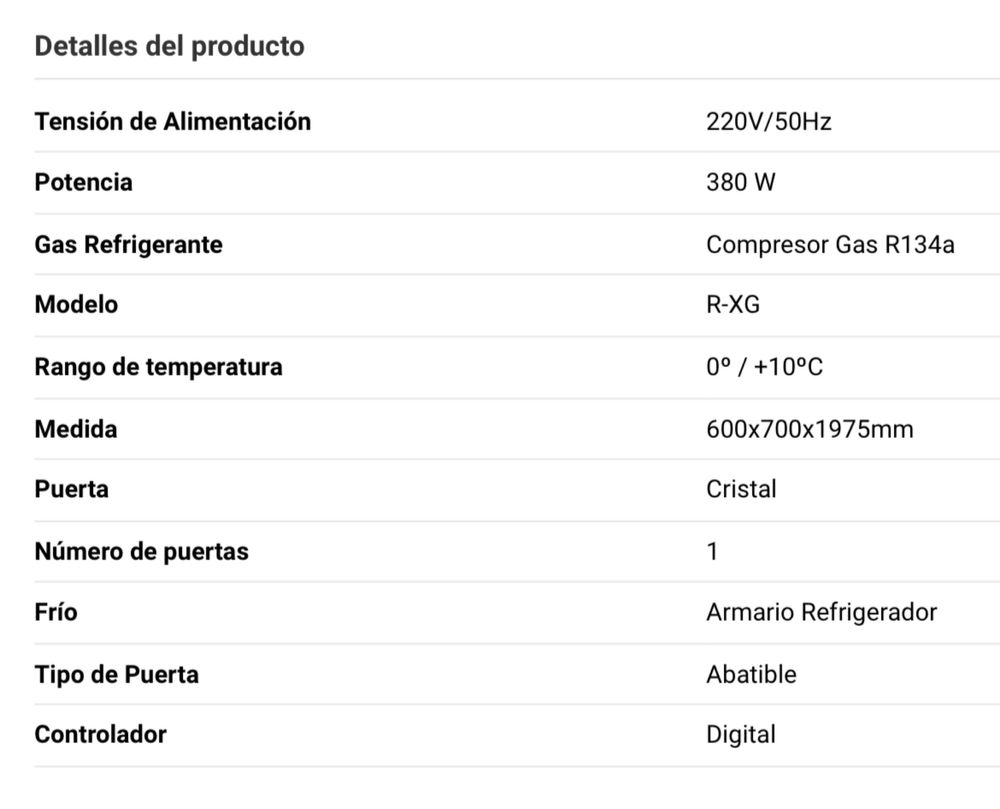Select the 'Rango de temperatura' label
This screenshot has width=1000, height=809.
pyautogui.click(x=158, y=367)
